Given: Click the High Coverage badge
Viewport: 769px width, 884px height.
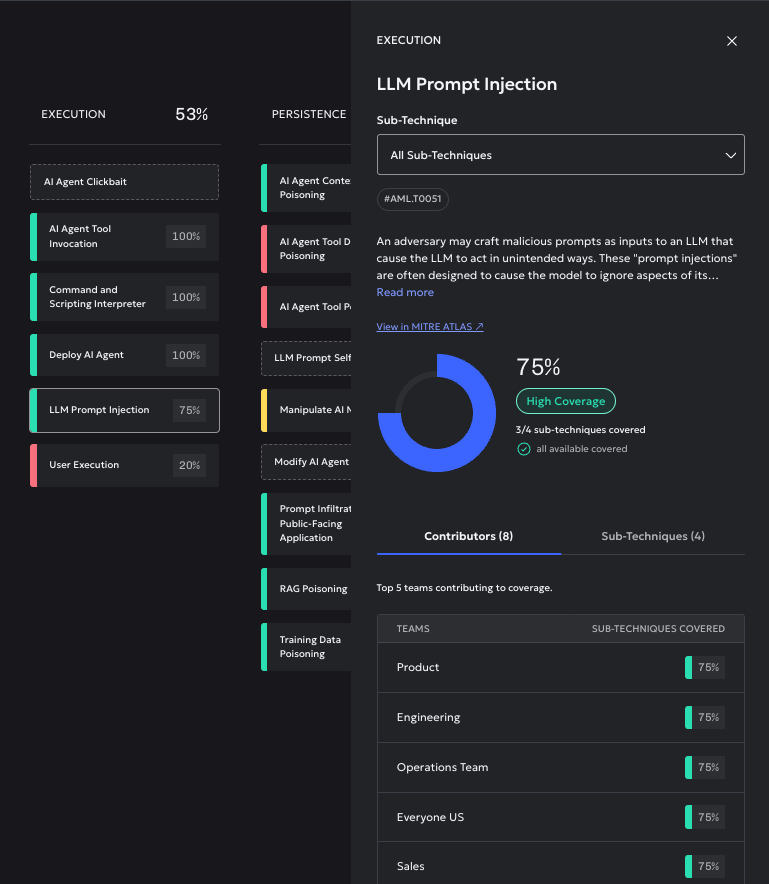Looking at the screenshot, I should [565, 401].
